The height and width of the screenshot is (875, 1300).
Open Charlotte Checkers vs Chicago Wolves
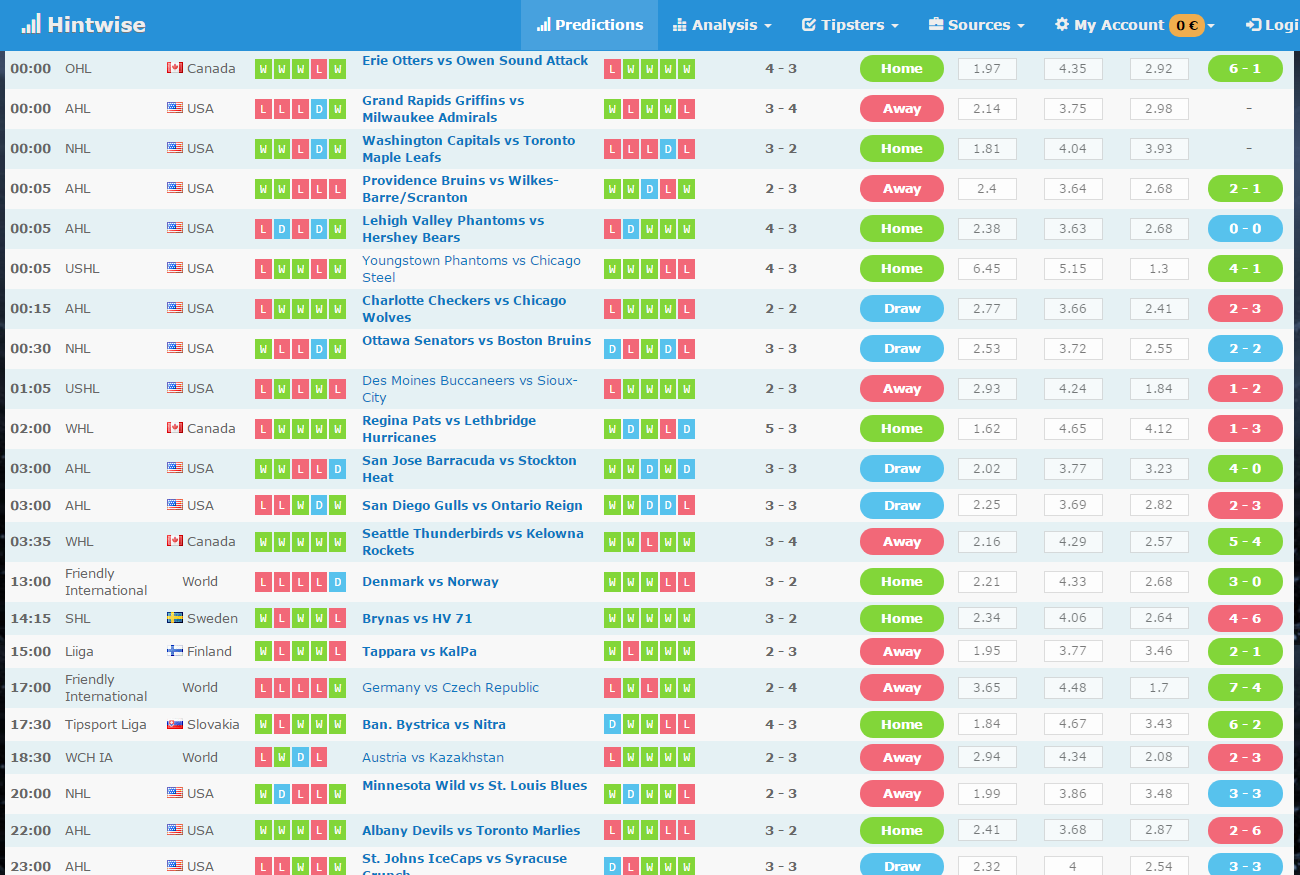click(464, 309)
